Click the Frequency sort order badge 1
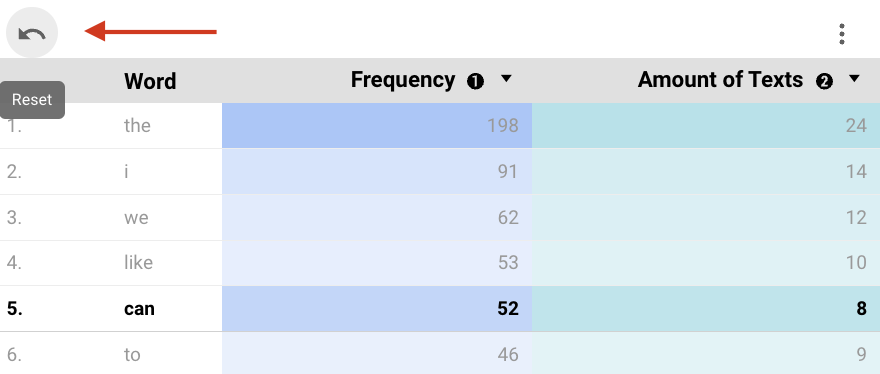This screenshot has width=880, height=374. [x=475, y=82]
